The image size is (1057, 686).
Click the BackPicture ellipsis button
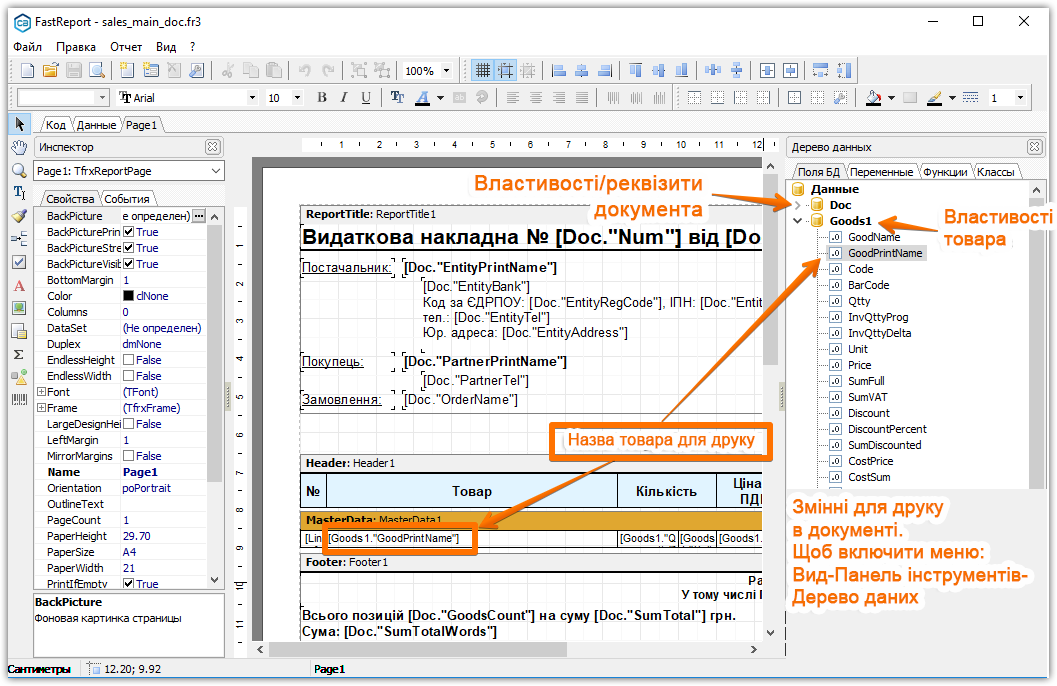point(199,216)
